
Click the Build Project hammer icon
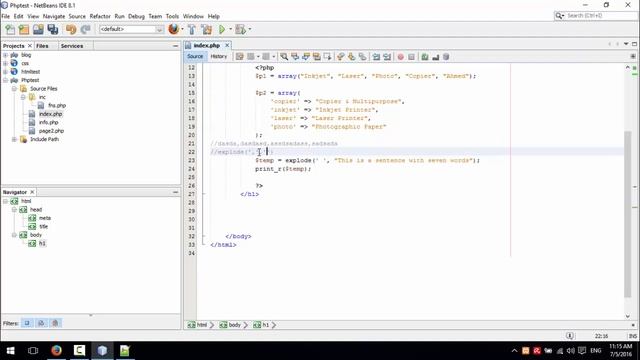tap(192, 29)
